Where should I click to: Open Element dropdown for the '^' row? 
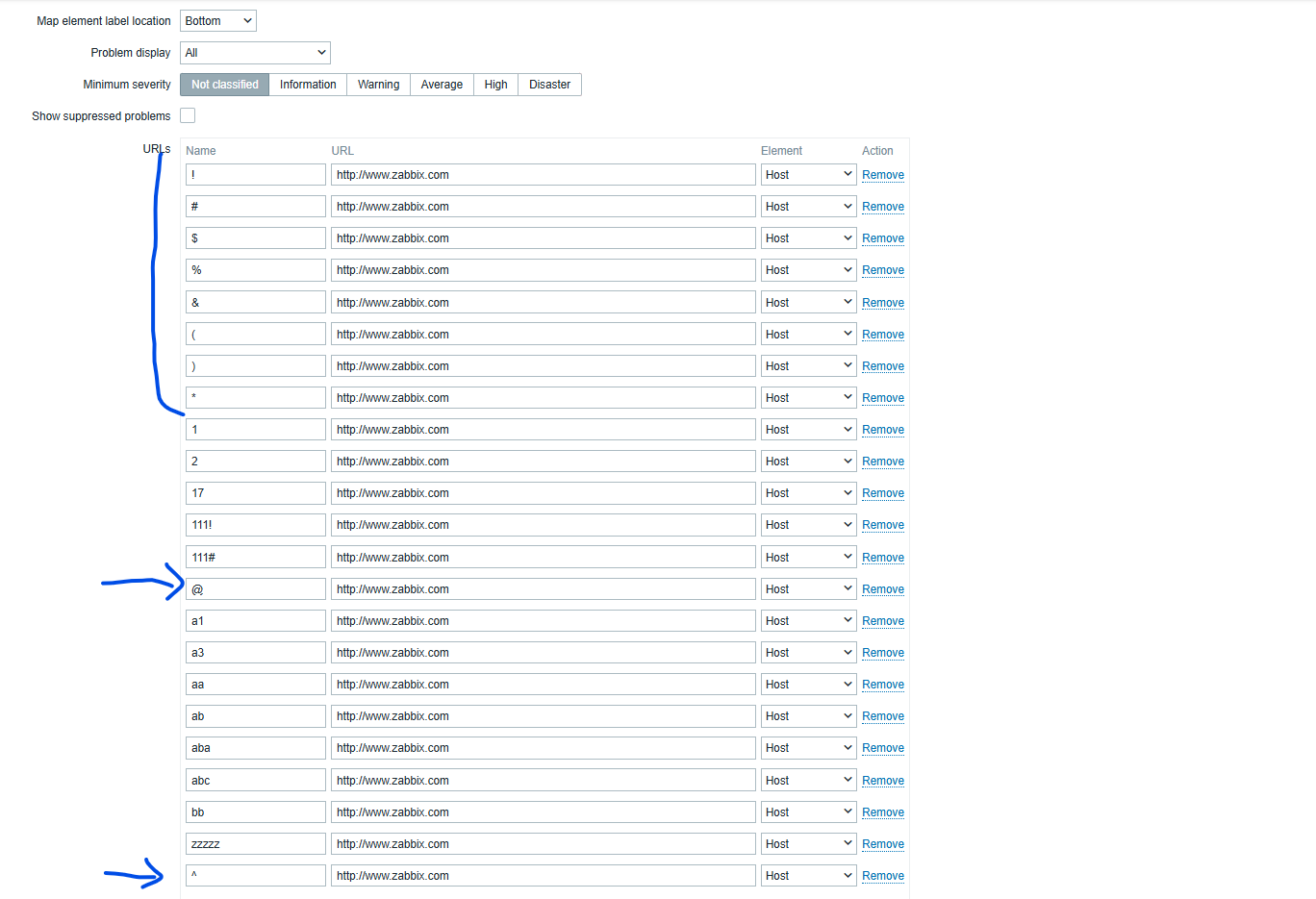(808, 876)
